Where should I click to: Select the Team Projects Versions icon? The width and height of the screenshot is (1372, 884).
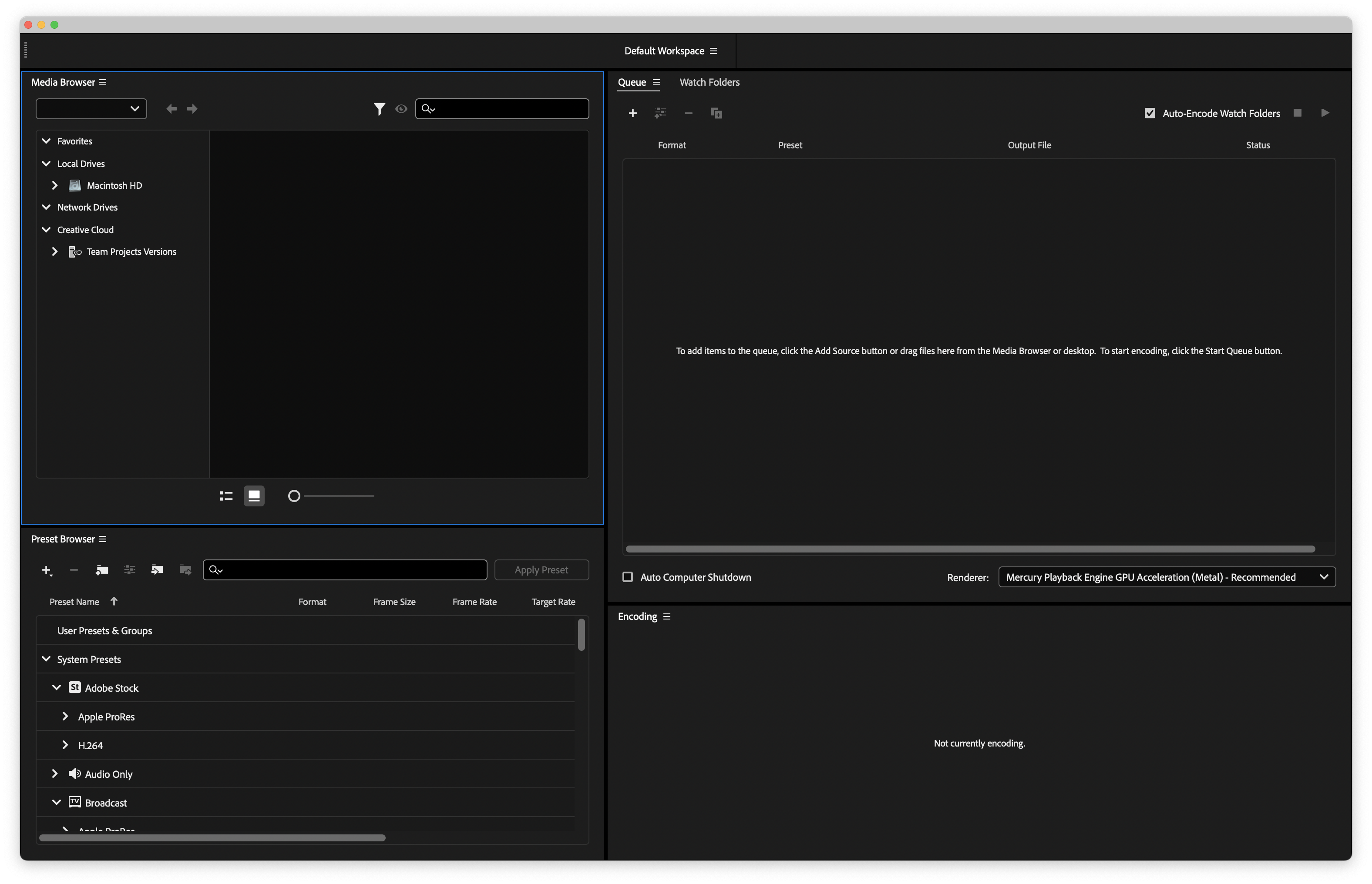pyautogui.click(x=75, y=251)
